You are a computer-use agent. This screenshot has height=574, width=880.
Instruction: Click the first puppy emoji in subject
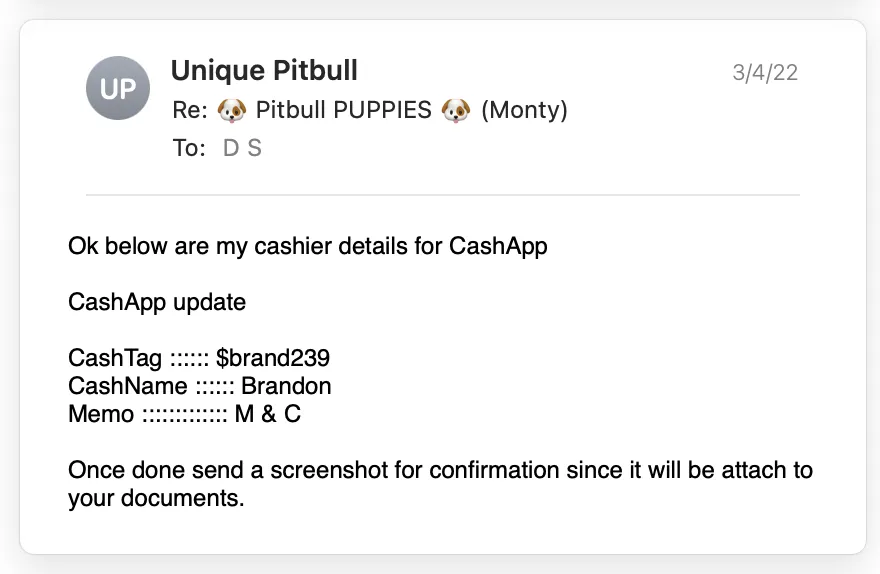click(x=232, y=110)
